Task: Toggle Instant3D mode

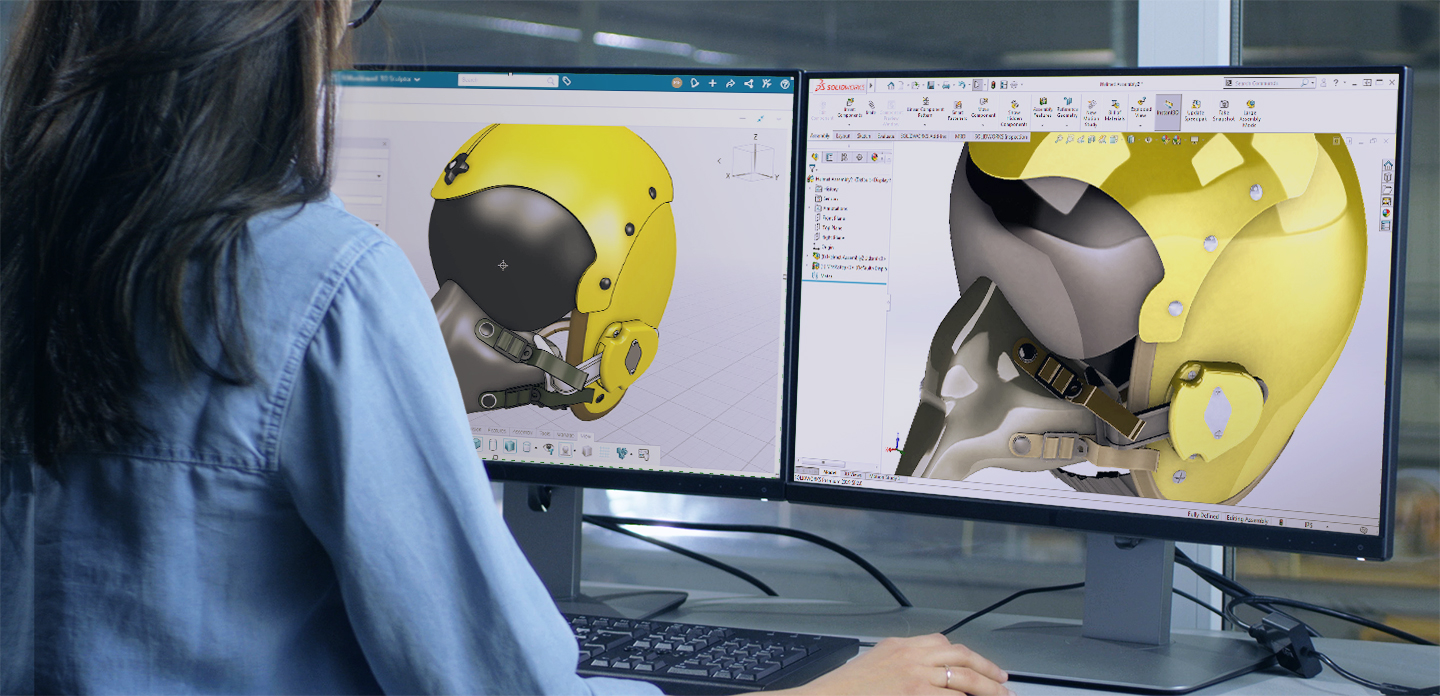Action: [x=1167, y=110]
